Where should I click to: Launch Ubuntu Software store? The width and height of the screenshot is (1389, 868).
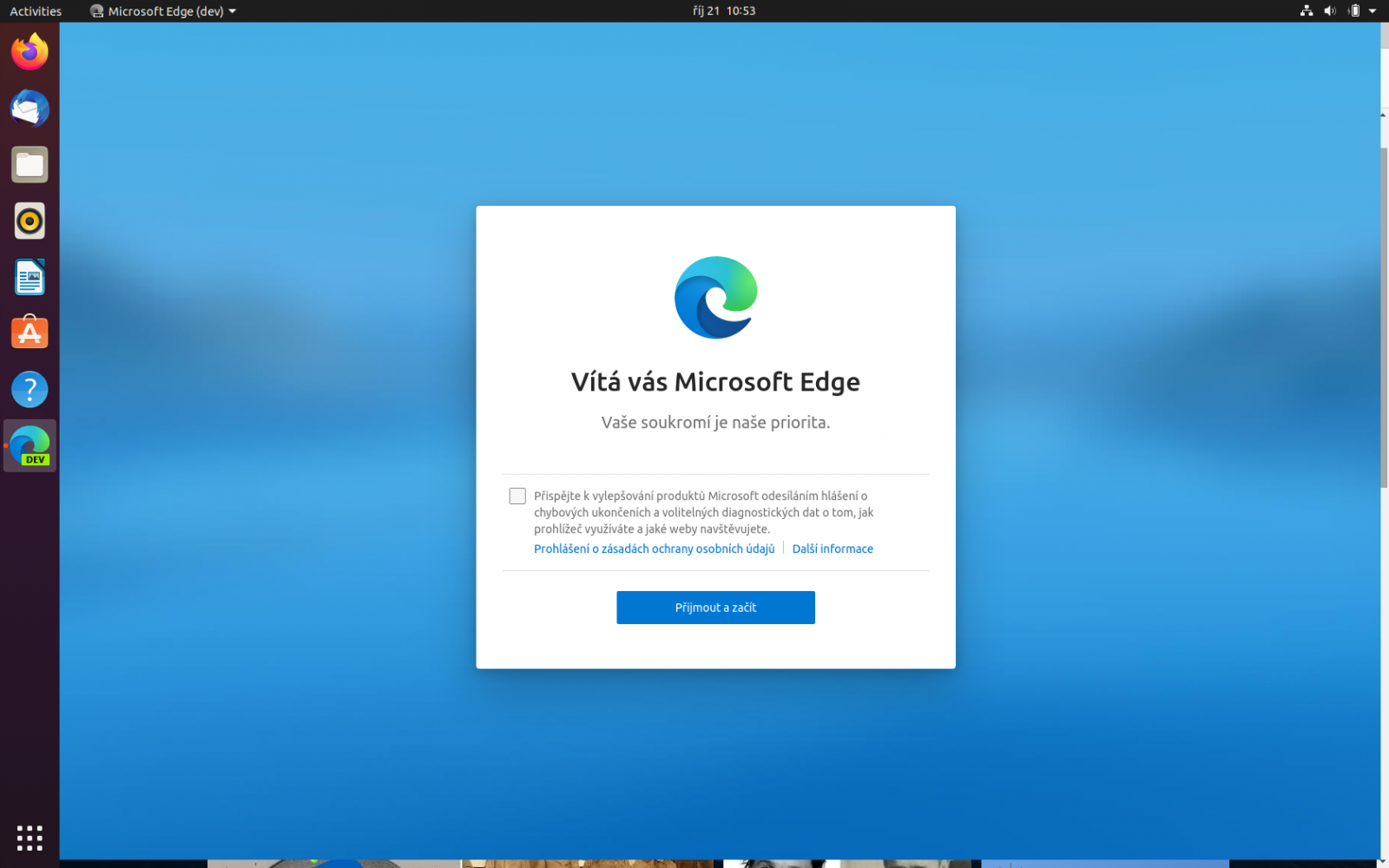pyautogui.click(x=30, y=332)
